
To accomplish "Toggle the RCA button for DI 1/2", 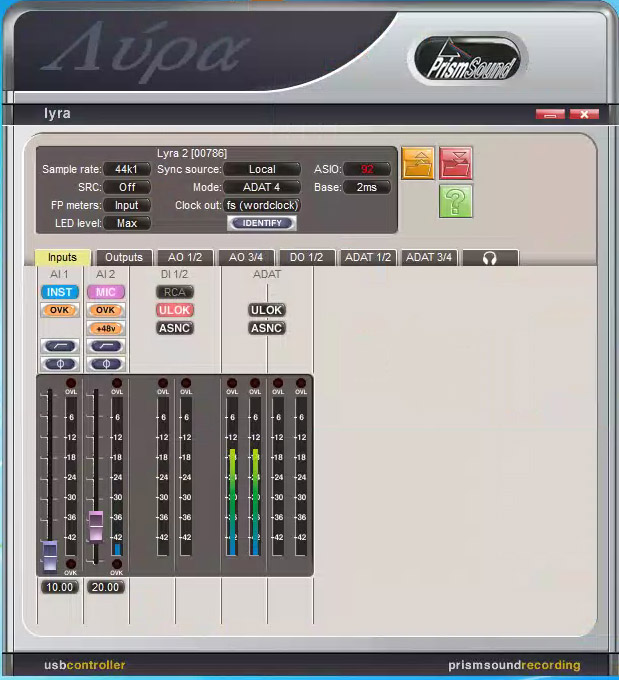I will [x=175, y=292].
